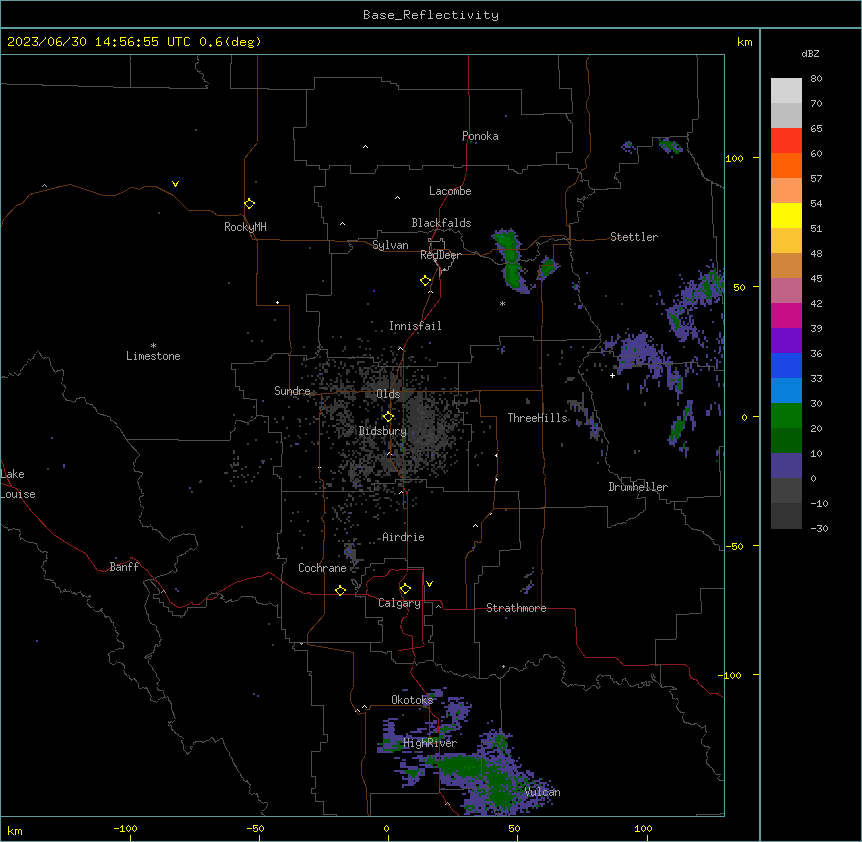Select the white plus marker west of Drumheller echoes

click(612, 376)
